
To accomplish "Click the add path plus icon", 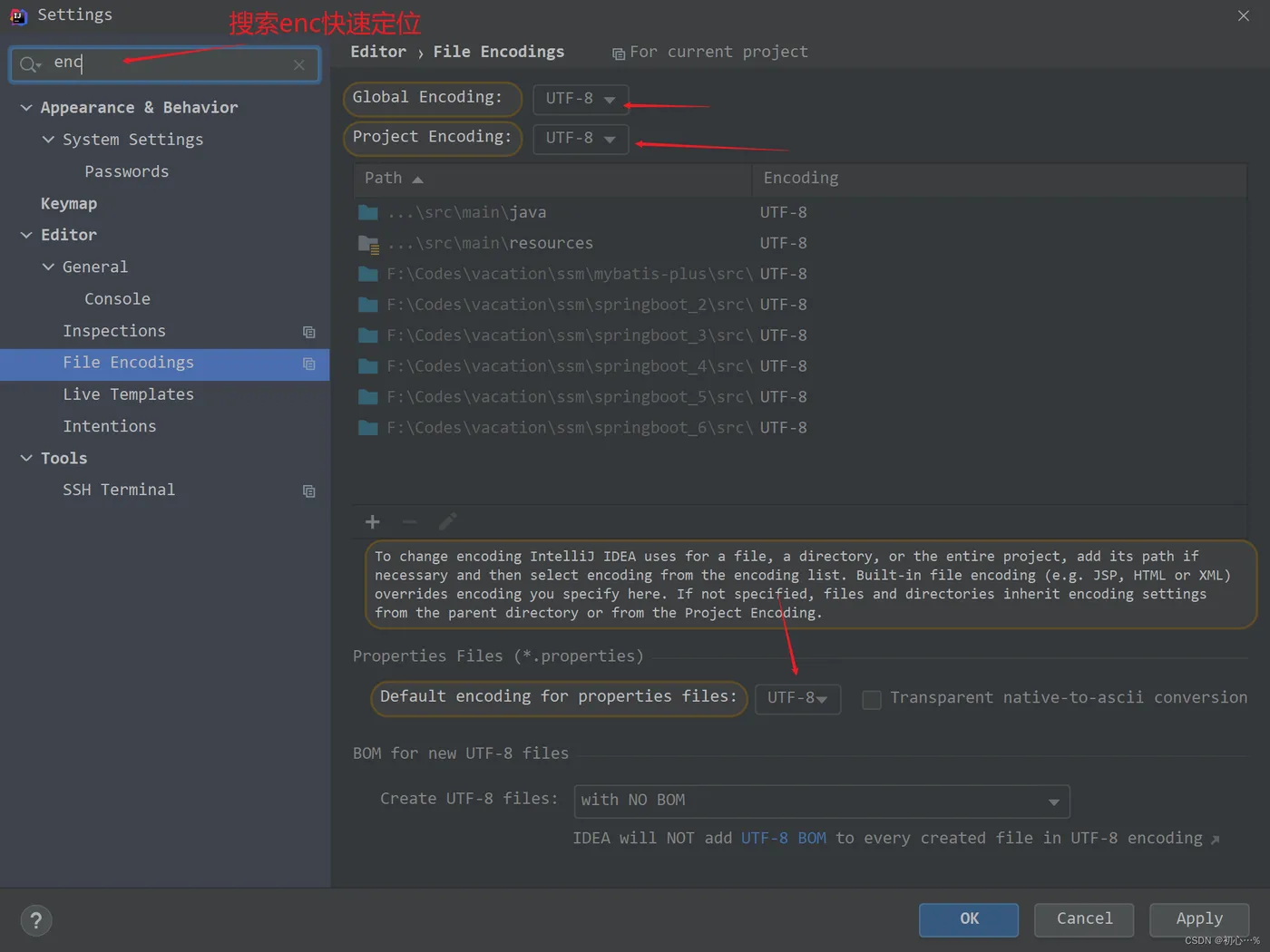I will click(x=372, y=521).
